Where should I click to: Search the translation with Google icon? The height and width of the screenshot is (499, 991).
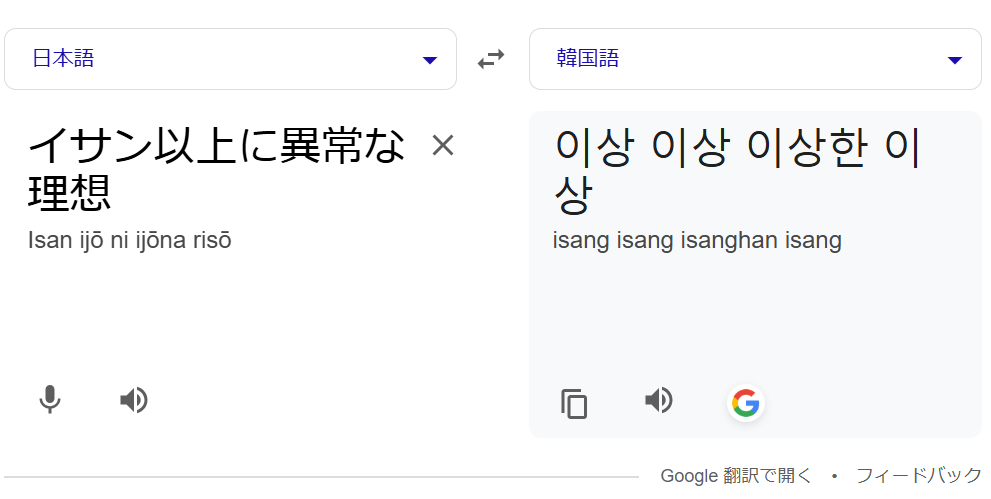(x=746, y=403)
